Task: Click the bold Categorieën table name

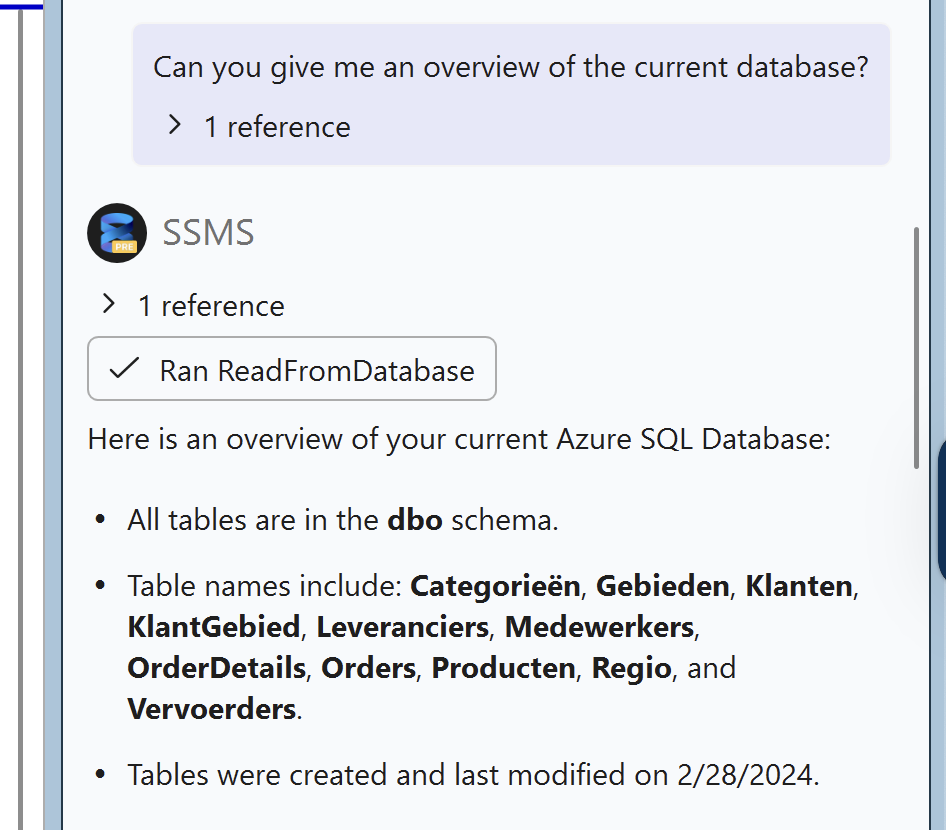Action: [494, 586]
